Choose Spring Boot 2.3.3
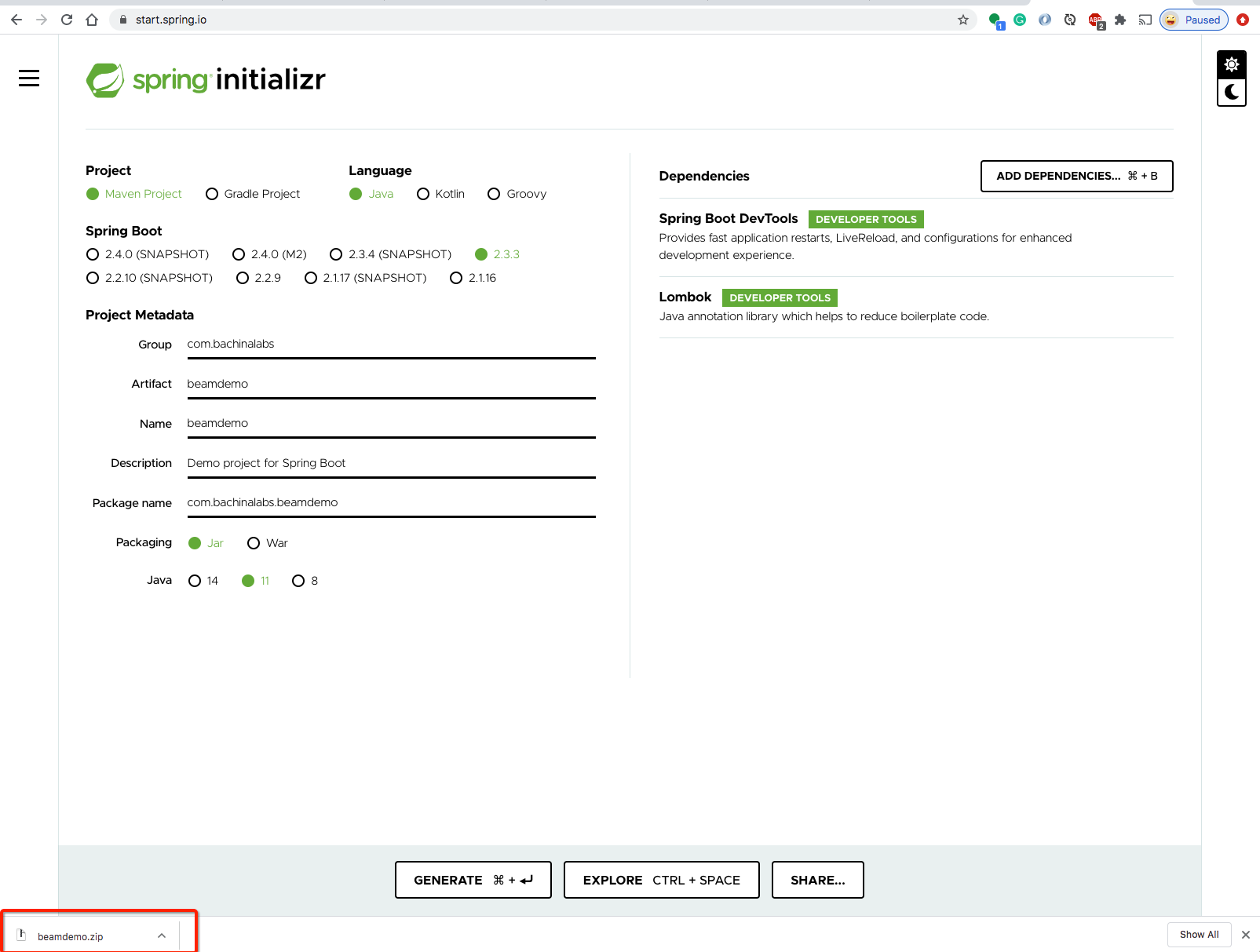This screenshot has width=1260, height=952. pyautogui.click(x=498, y=254)
